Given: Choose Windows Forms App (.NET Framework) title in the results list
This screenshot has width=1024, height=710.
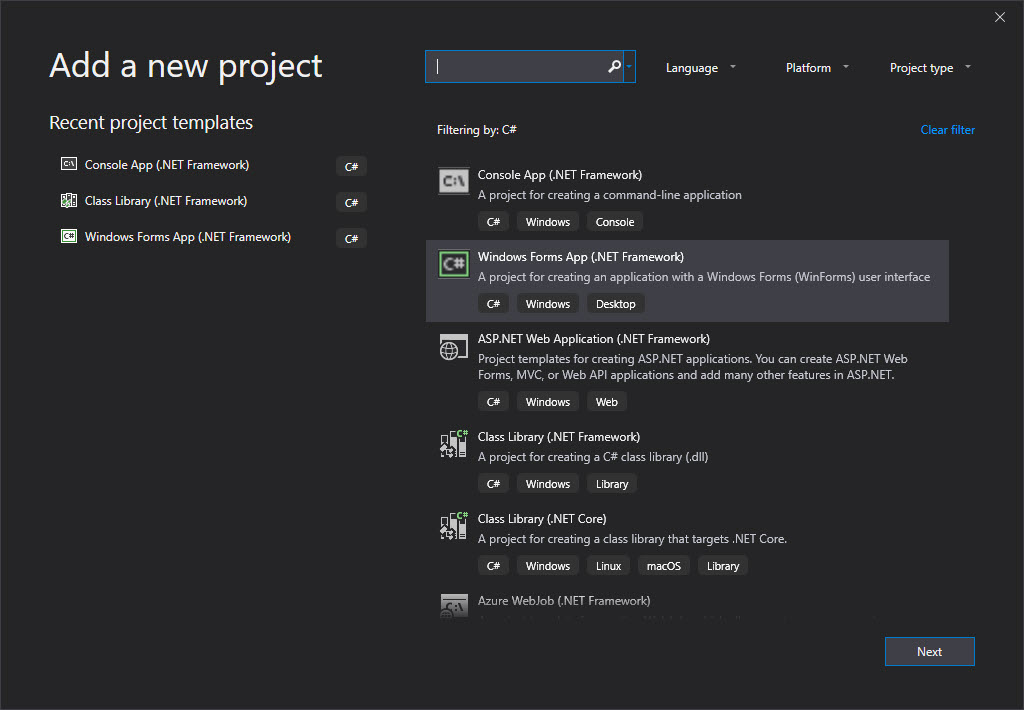Looking at the screenshot, I should 581,257.
